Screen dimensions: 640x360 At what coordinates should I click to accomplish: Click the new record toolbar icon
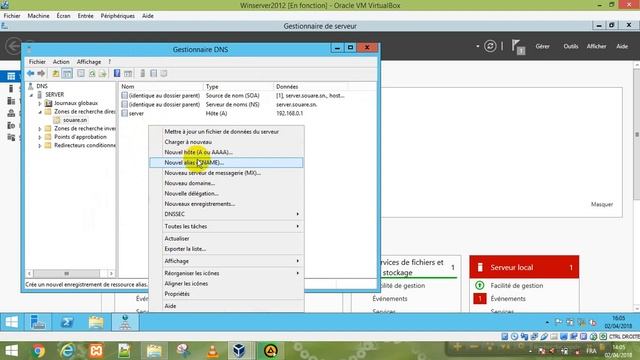[153, 73]
